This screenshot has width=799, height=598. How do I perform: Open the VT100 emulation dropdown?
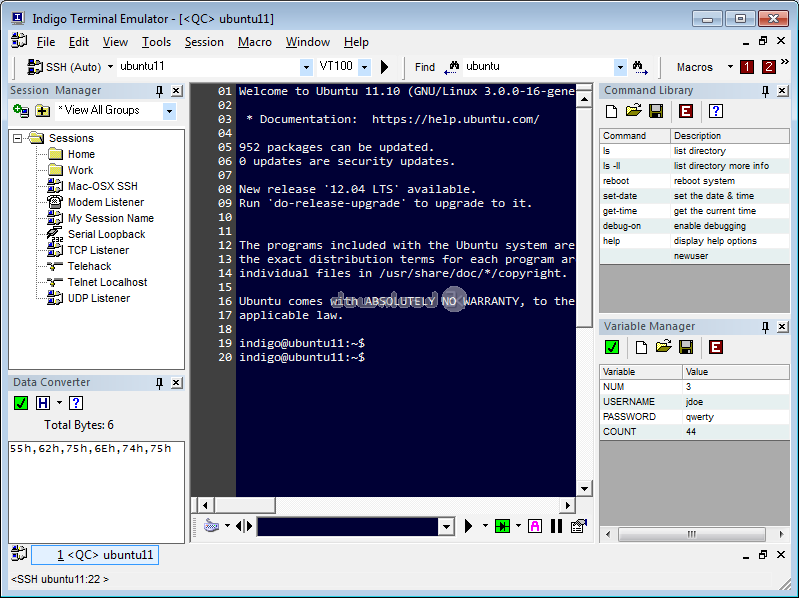click(x=364, y=67)
